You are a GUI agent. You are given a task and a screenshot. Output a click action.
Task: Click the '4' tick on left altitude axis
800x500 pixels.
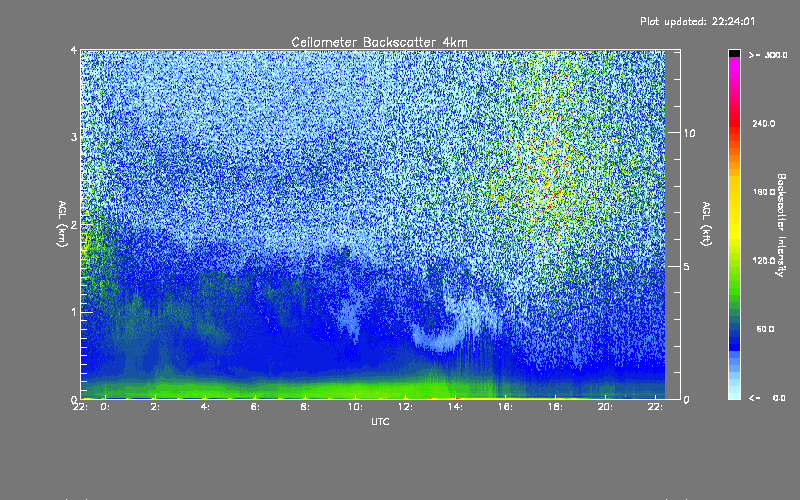74,50
